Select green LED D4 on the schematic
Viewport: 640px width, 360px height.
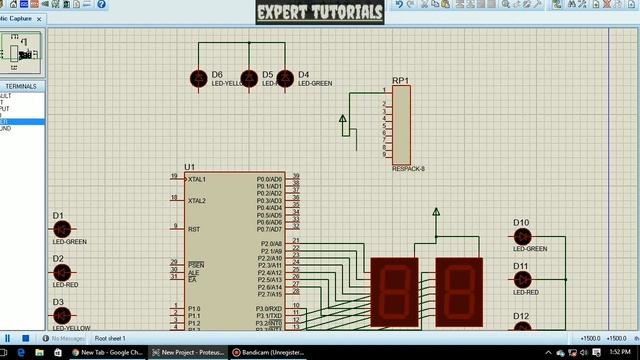(x=285, y=78)
